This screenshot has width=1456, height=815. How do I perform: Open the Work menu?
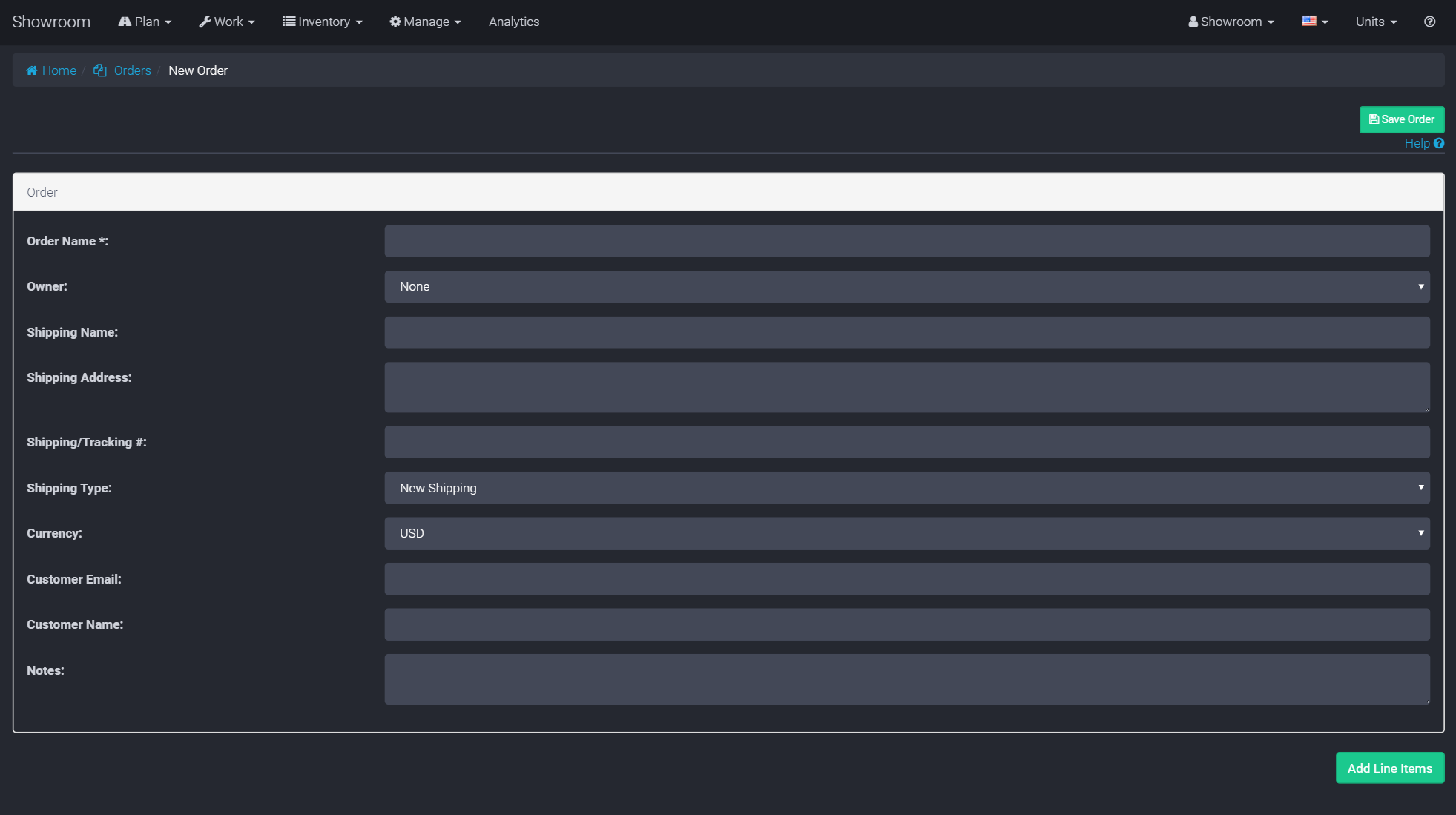[x=227, y=22]
